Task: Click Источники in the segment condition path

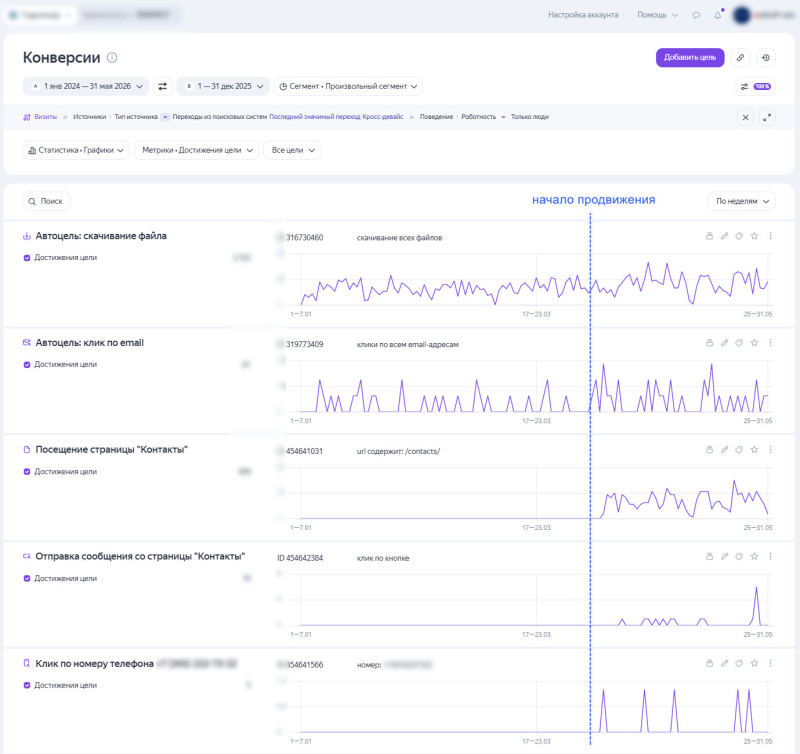Action: 89,117
